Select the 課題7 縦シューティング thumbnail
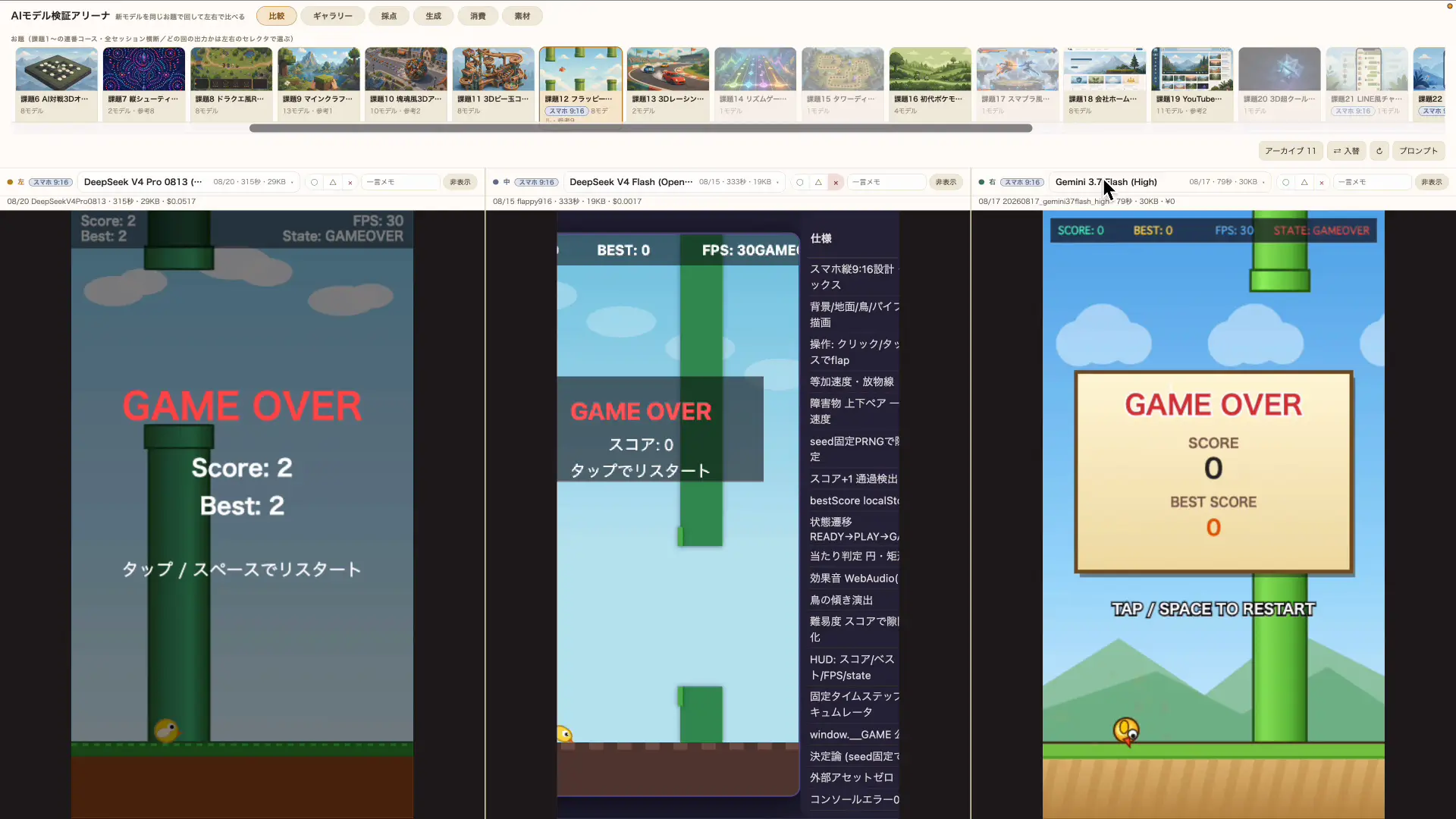Viewport: 1456px width, 819px height. point(144,83)
